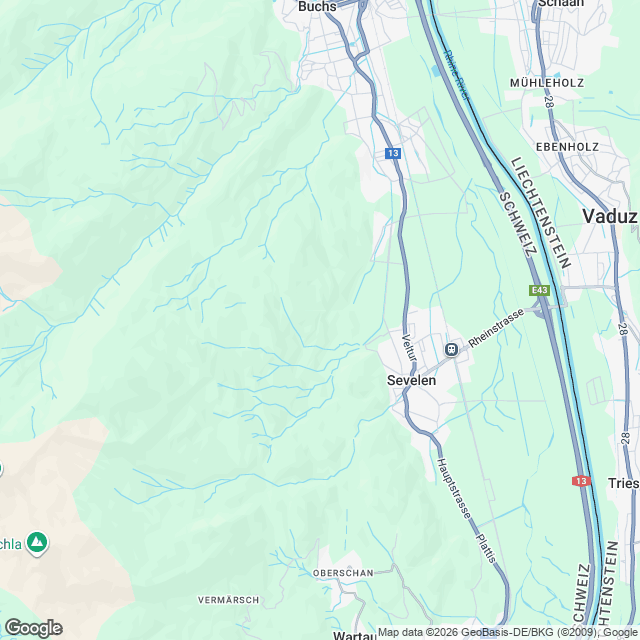Select the Hauptstrasse road label
This screenshot has width=640, height=640.
(454, 489)
